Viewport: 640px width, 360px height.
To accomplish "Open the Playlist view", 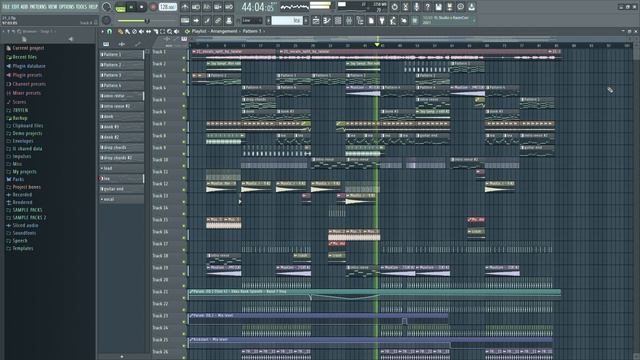I will [316, 20].
